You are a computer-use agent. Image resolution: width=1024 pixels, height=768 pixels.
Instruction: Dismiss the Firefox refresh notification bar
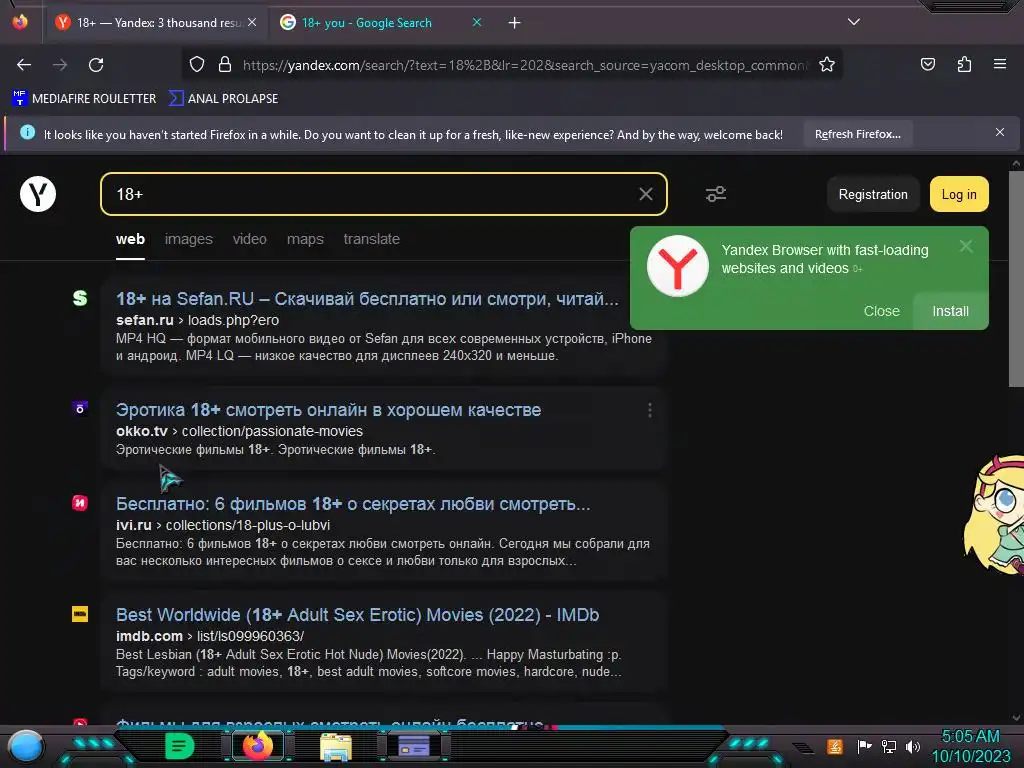tap(999, 133)
